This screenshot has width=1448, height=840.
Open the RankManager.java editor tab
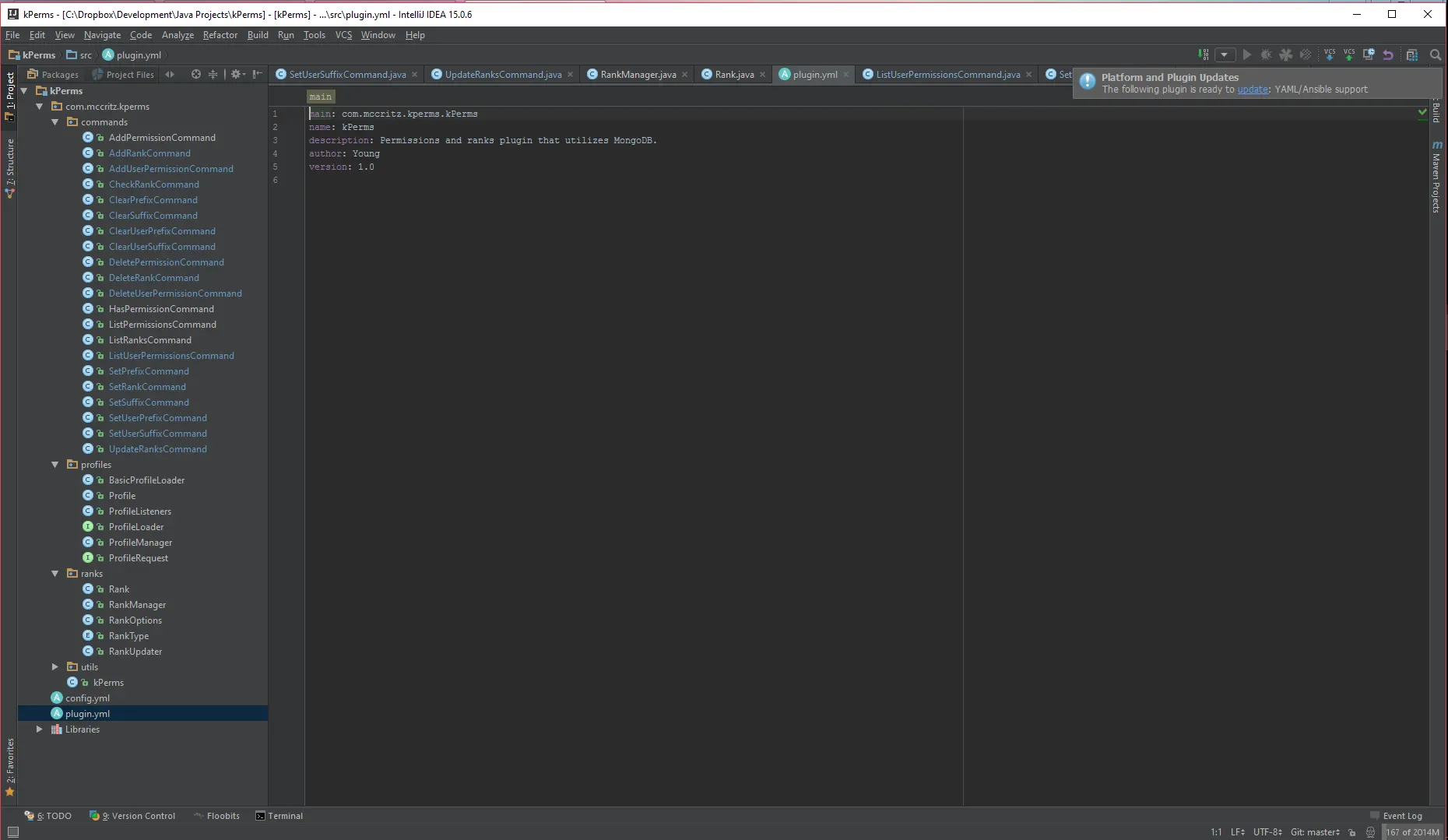638,75
